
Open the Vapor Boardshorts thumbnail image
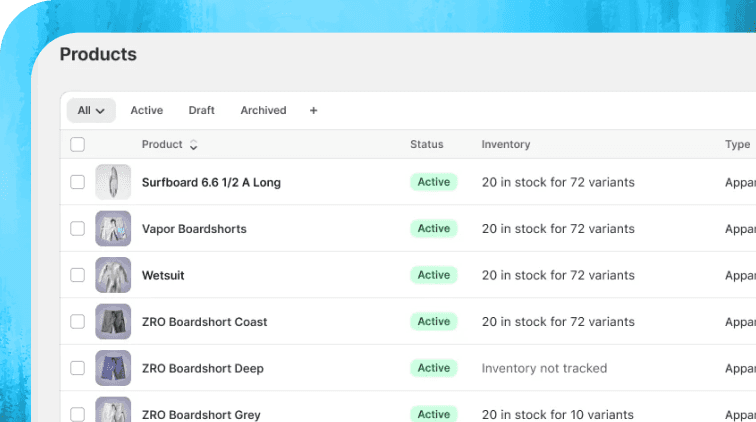113,229
